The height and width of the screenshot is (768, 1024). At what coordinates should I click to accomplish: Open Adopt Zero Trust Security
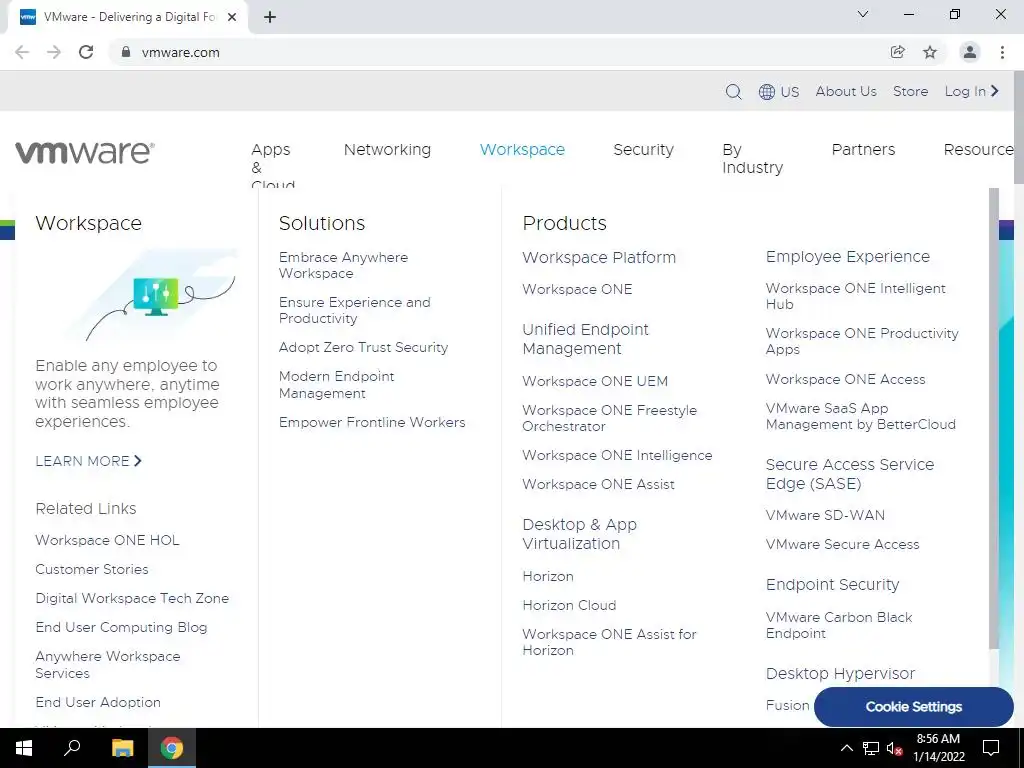click(x=363, y=347)
